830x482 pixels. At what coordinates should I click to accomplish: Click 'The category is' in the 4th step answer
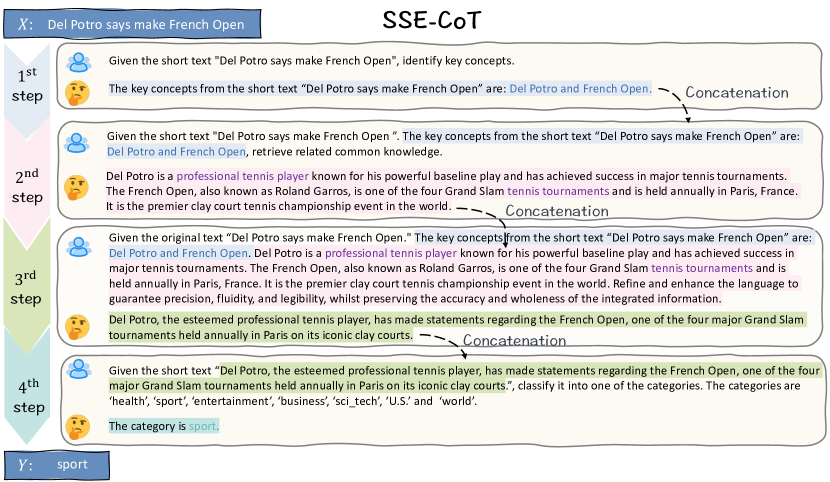click(148, 426)
